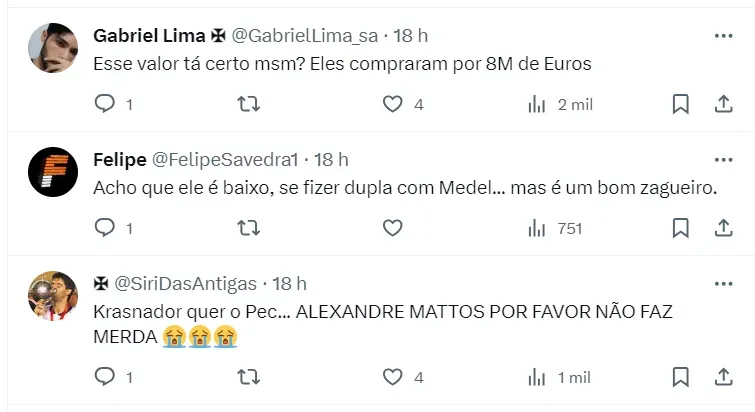Open more options for Felipe's tweet

coord(723,160)
